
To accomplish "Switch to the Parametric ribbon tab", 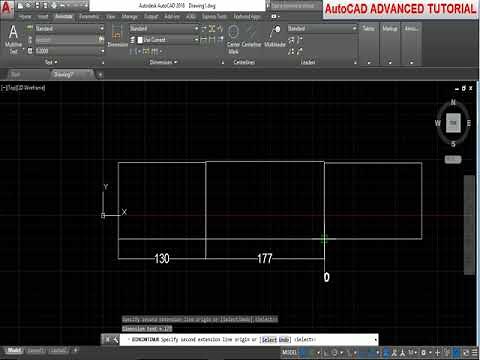I will click(89, 16).
